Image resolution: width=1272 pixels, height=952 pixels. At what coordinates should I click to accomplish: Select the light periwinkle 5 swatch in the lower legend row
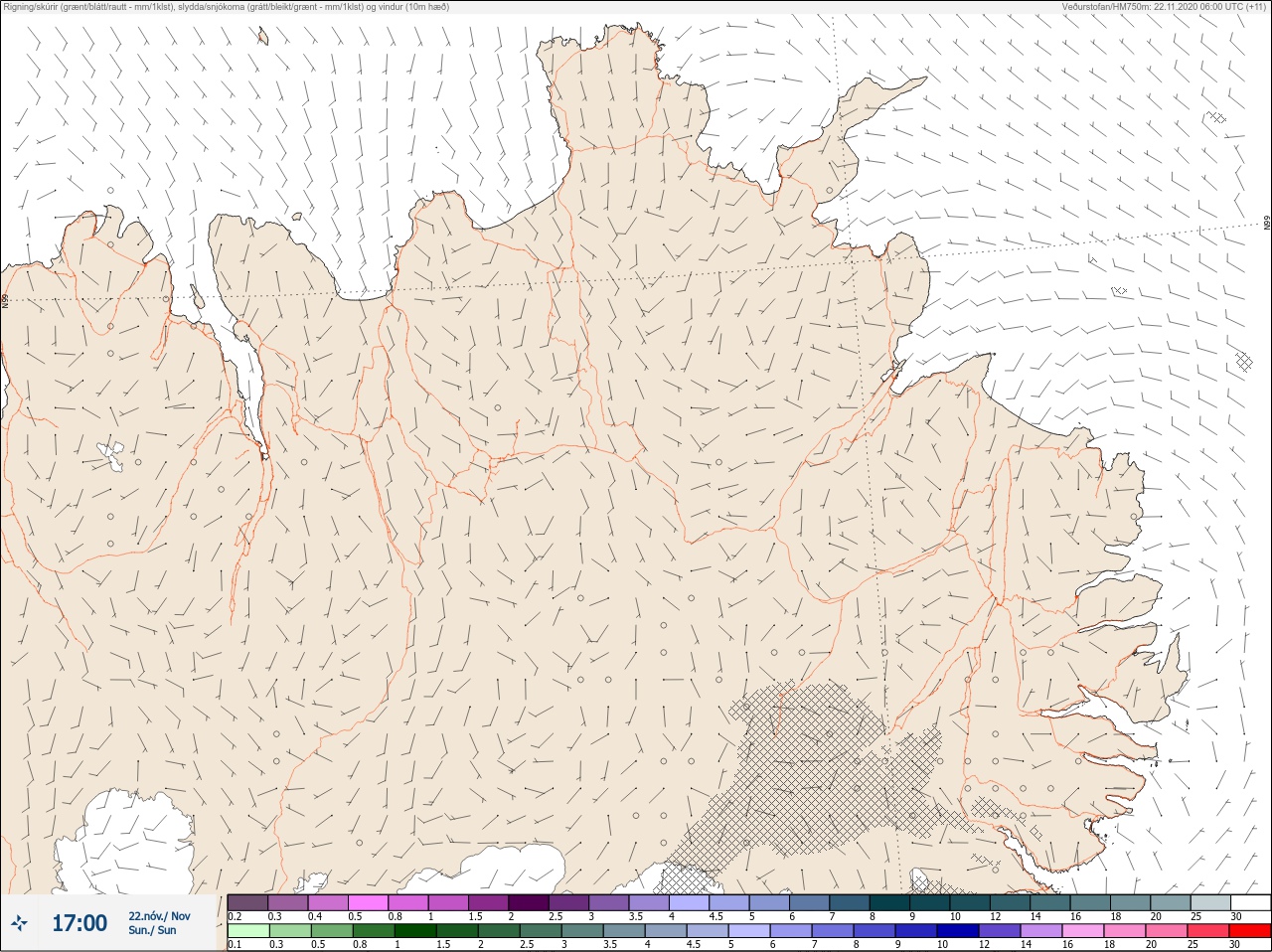tap(748, 931)
